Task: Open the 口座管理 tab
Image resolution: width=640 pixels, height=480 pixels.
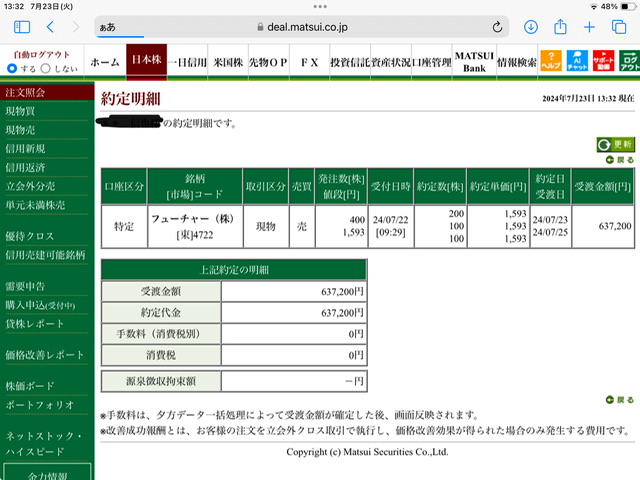Action: click(432, 62)
